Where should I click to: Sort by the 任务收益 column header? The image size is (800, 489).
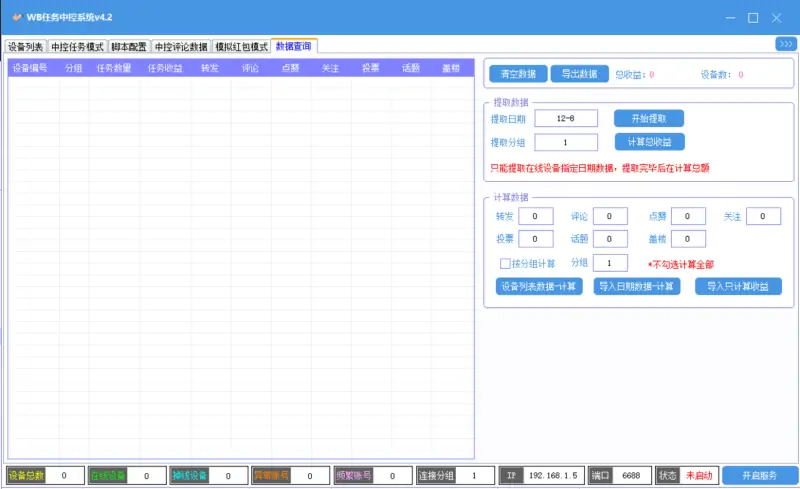165,68
